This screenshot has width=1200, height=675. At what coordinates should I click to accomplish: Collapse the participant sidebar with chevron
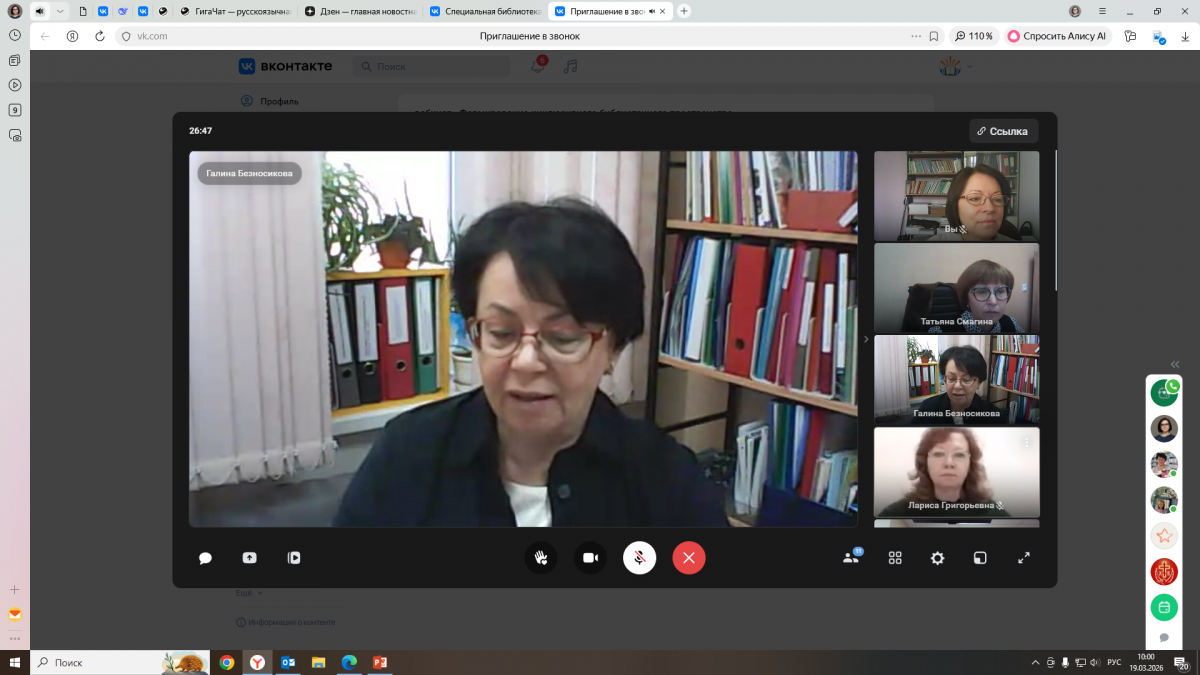(866, 339)
